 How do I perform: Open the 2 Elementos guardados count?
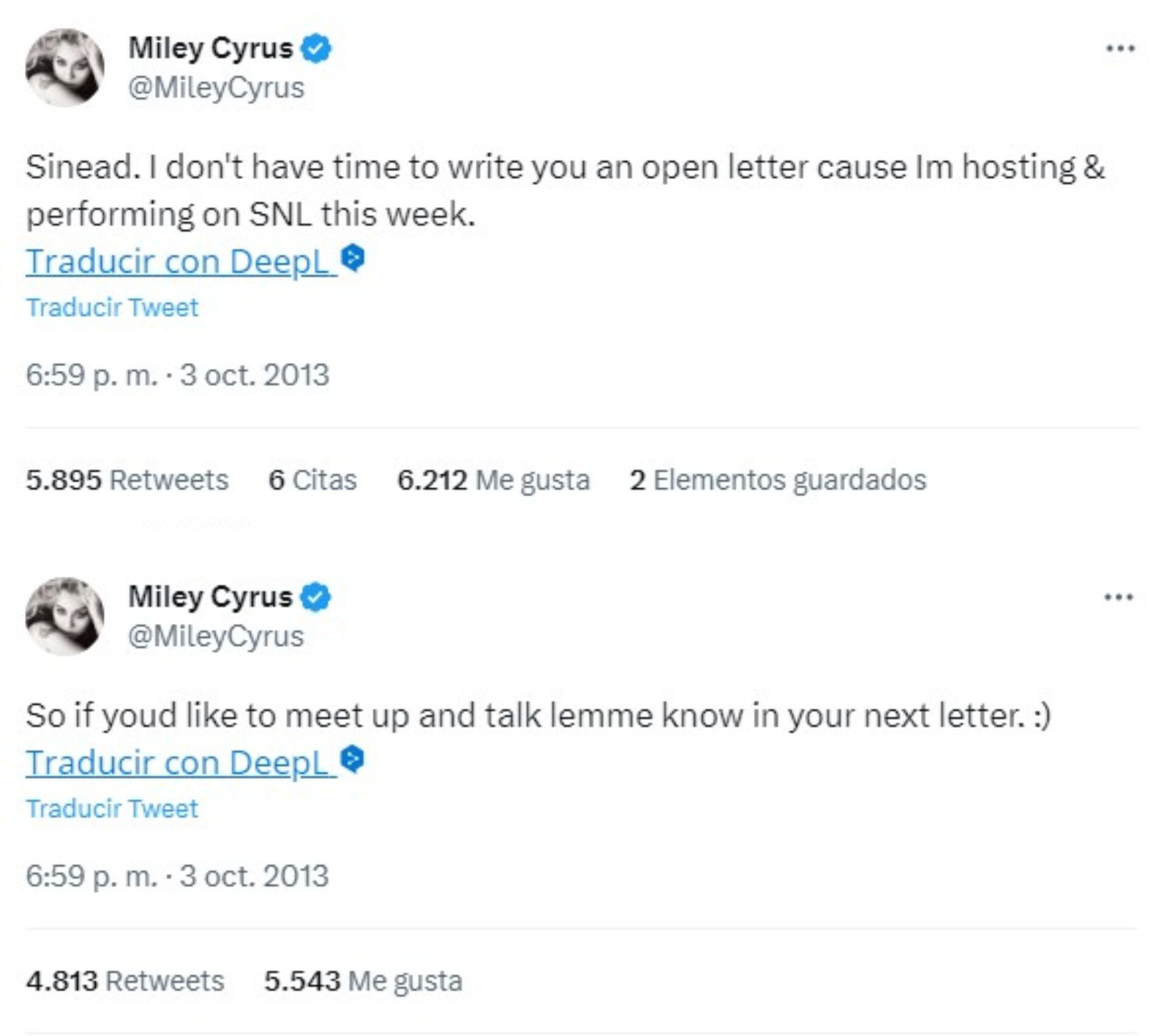pos(778,480)
